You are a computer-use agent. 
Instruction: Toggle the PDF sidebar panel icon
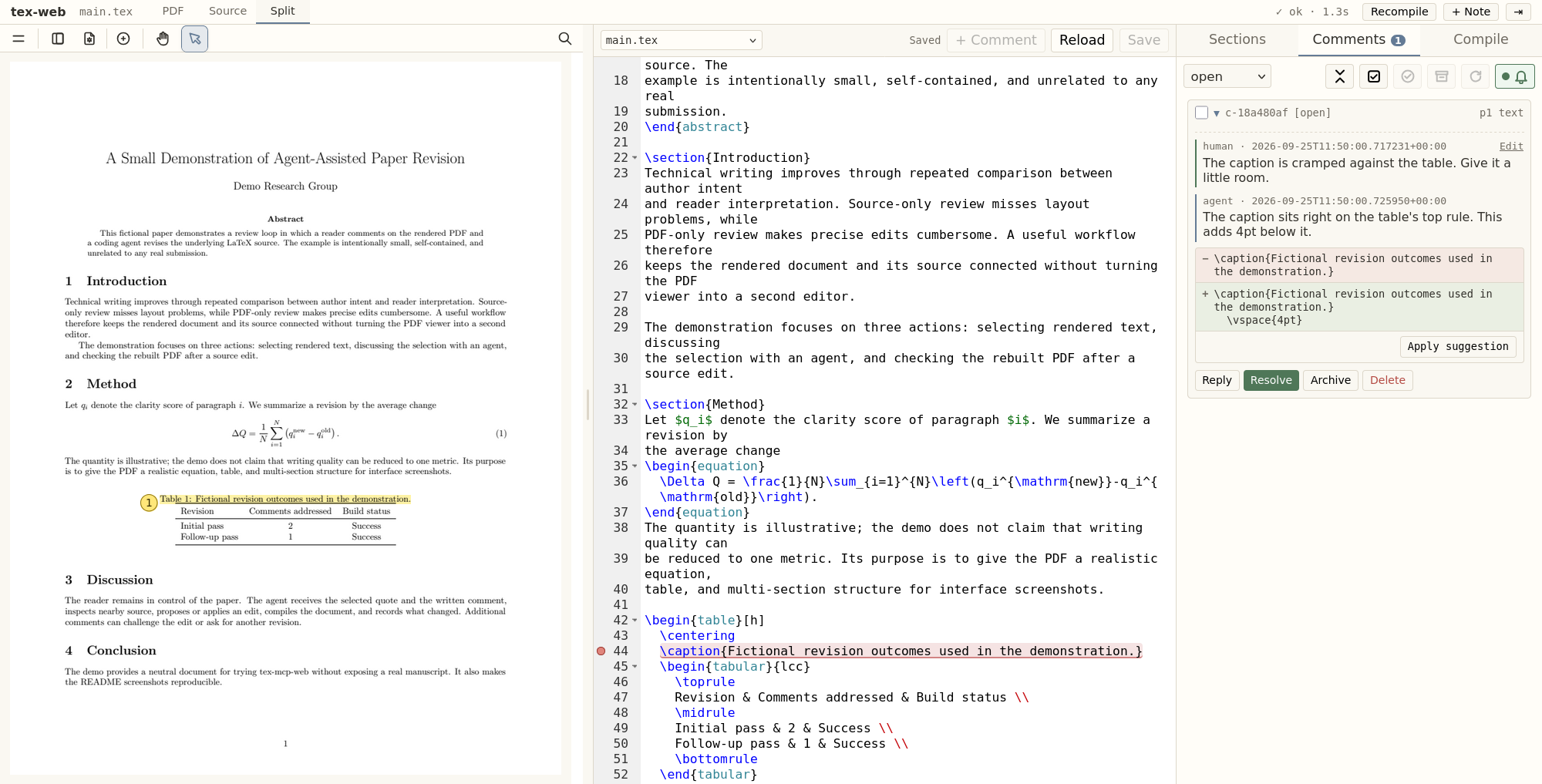point(58,39)
